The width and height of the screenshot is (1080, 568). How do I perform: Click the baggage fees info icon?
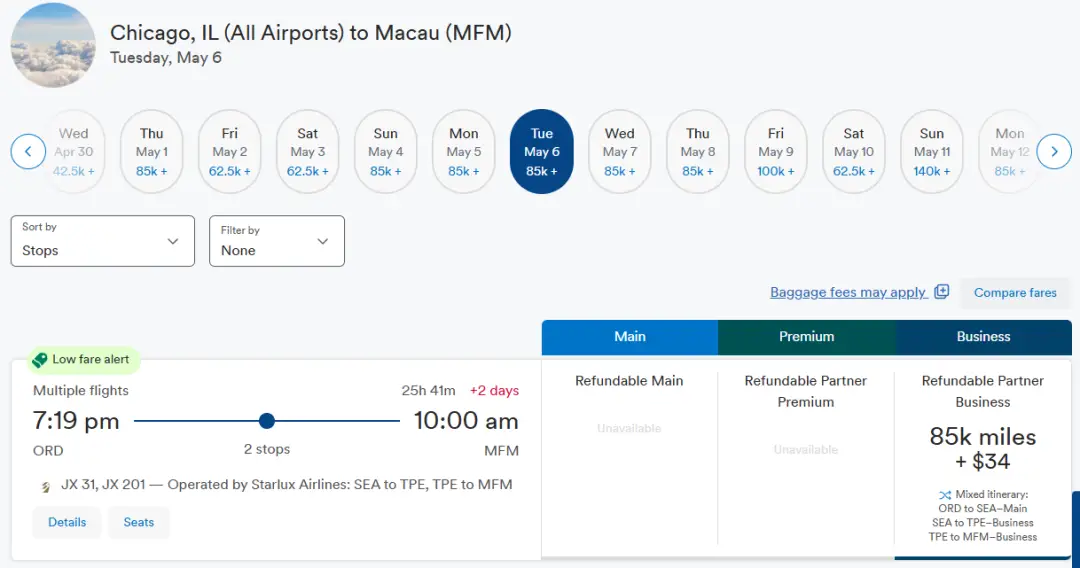[x=941, y=292]
